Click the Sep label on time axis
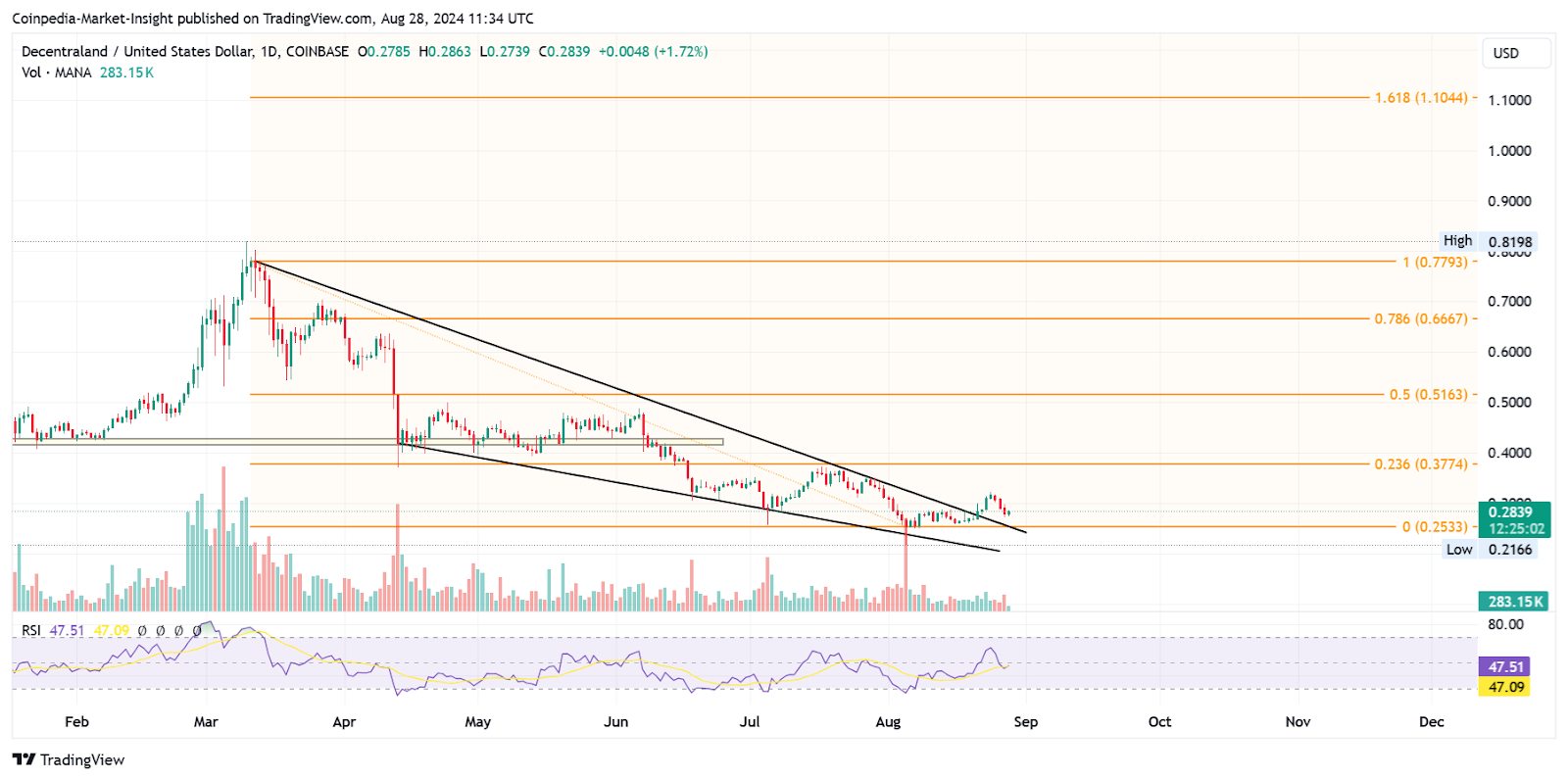This screenshot has width=1568, height=780. pyautogui.click(x=1026, y=722)
